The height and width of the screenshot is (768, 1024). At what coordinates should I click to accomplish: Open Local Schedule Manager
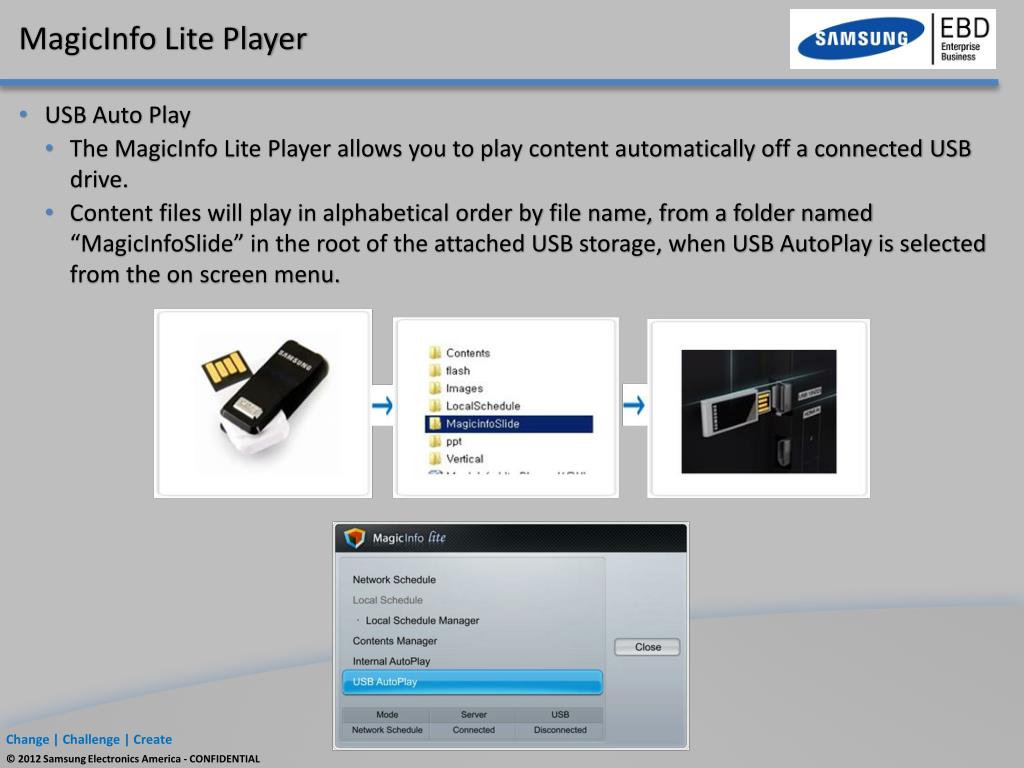tap(422, 620)
